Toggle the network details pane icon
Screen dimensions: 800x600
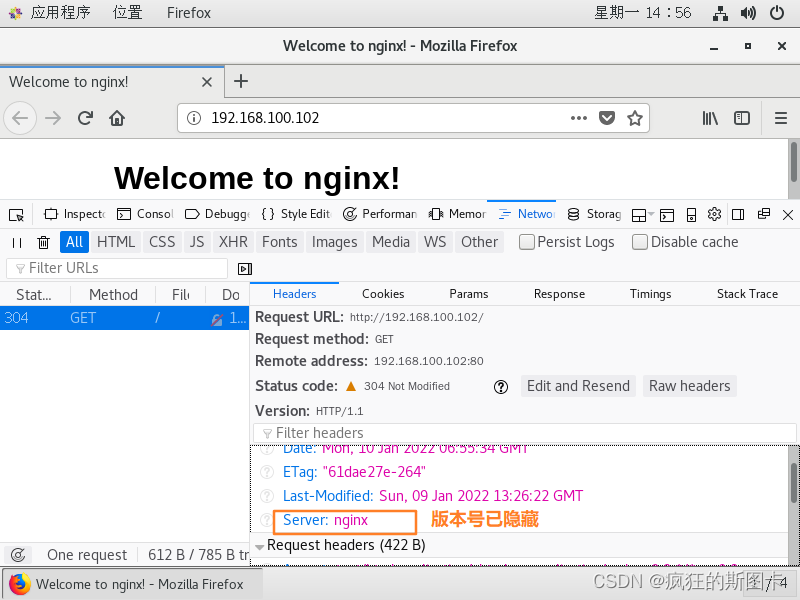[245, 269]
